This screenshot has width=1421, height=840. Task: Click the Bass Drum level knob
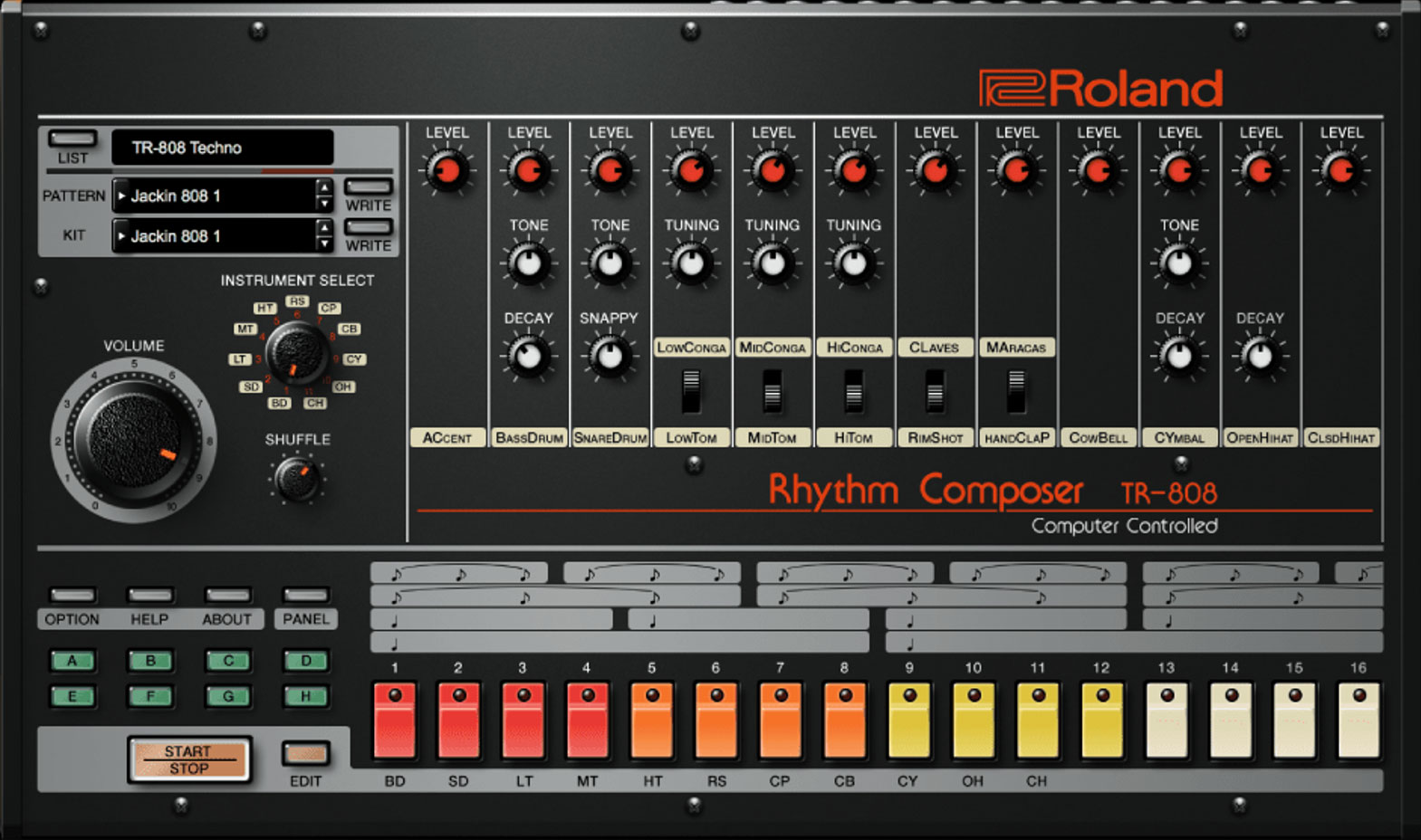coord(529,170)
